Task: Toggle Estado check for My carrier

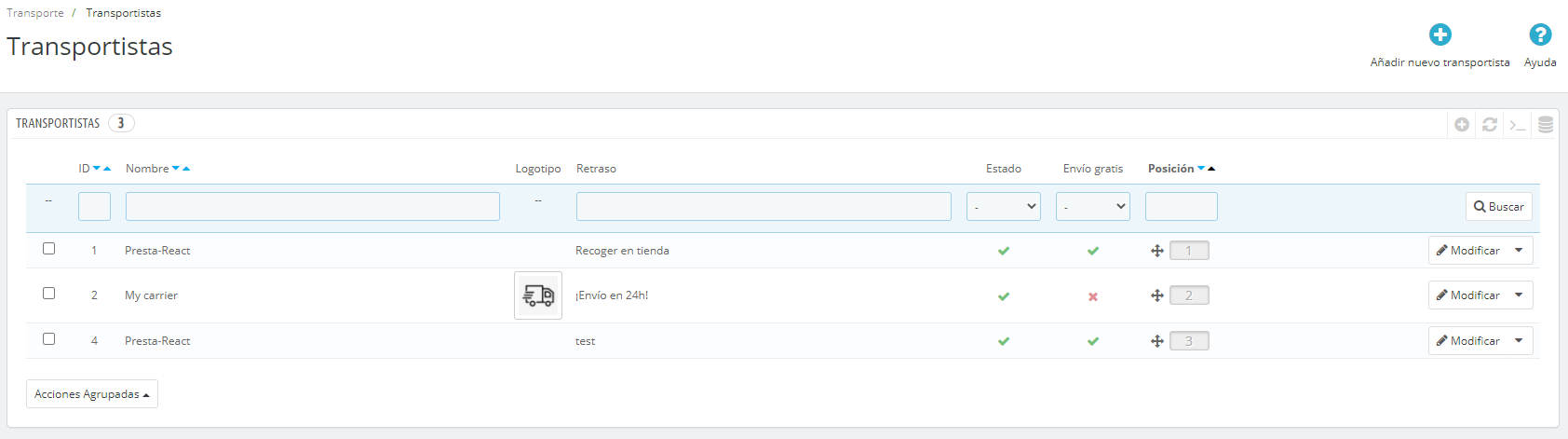Action: click(1004, 296)
